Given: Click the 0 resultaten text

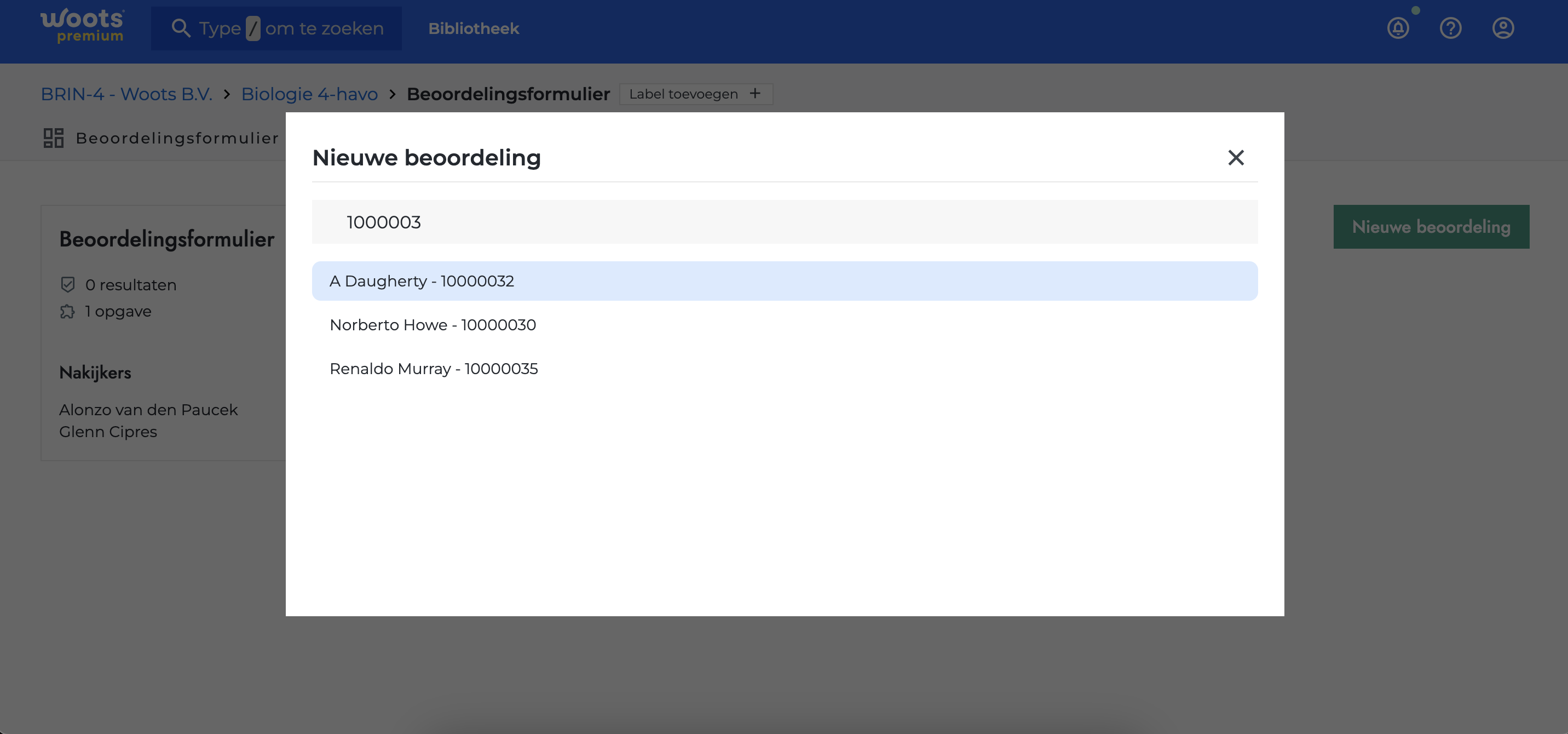Looking at the screenshot, I should pyautogui.click(x=131, y=284).
